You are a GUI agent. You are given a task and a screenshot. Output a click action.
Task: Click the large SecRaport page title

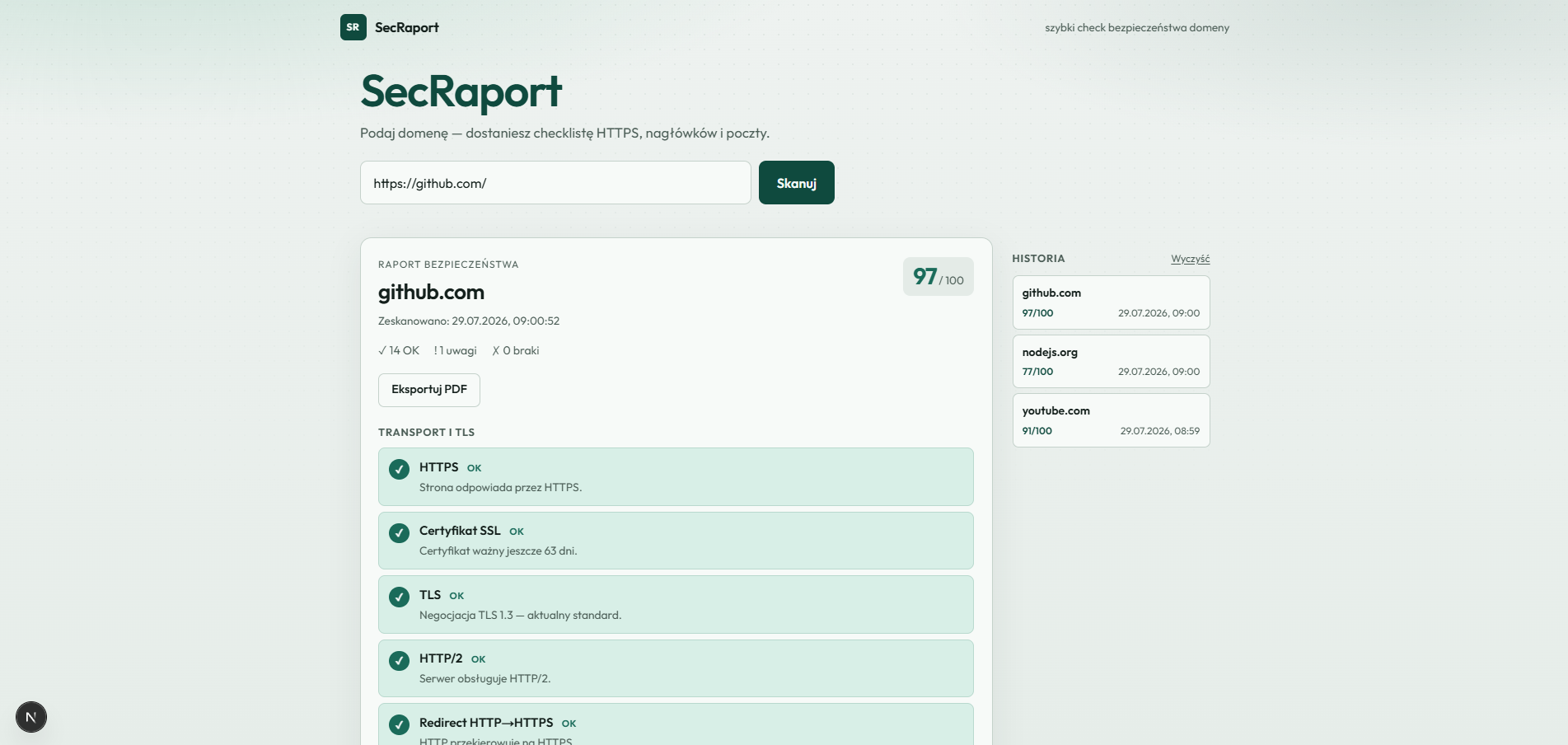[x=461, y=91]
